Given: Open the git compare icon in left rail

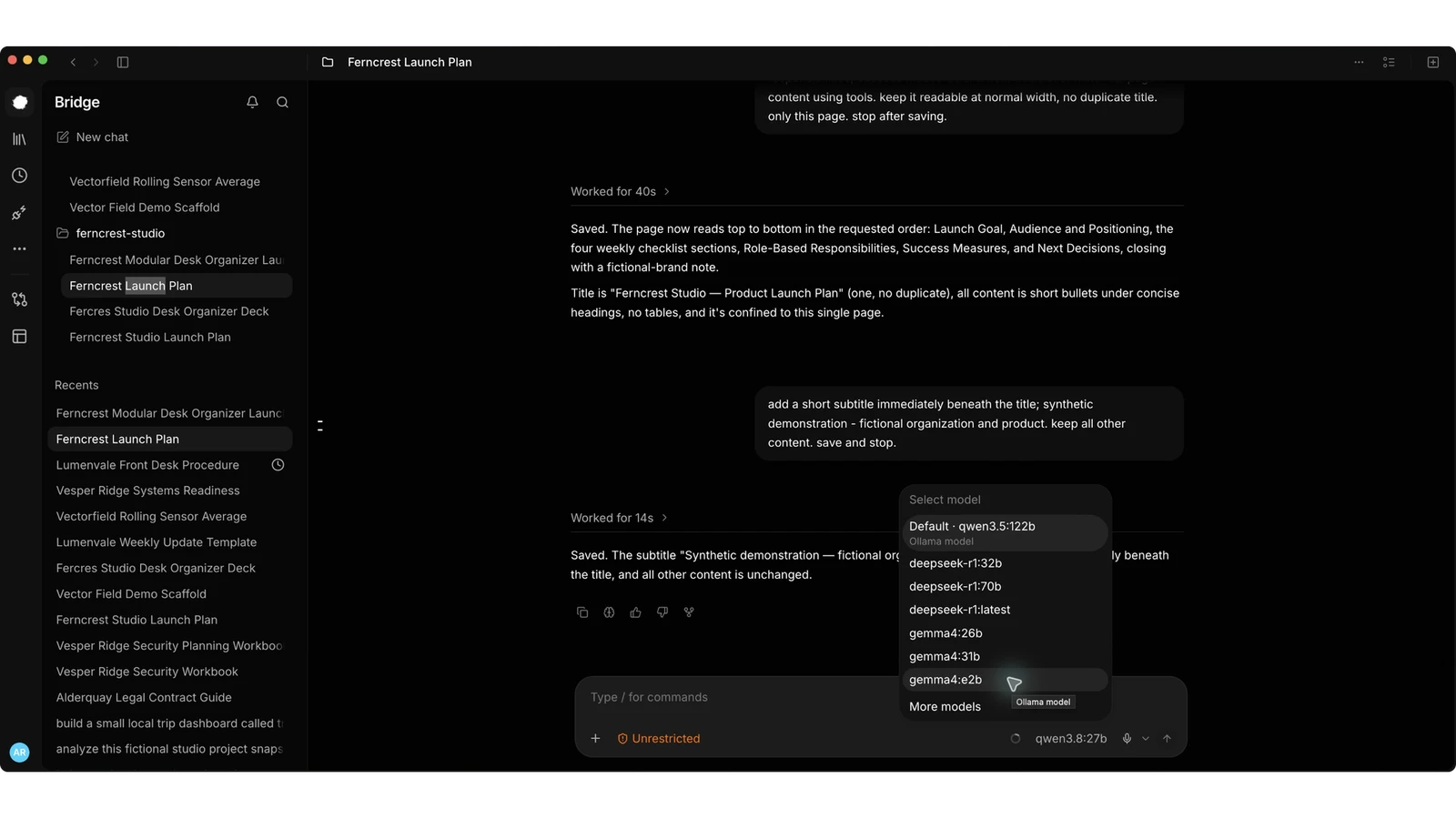Looking at the screenshot, I should pyautogui.click(x=19, y=299).
